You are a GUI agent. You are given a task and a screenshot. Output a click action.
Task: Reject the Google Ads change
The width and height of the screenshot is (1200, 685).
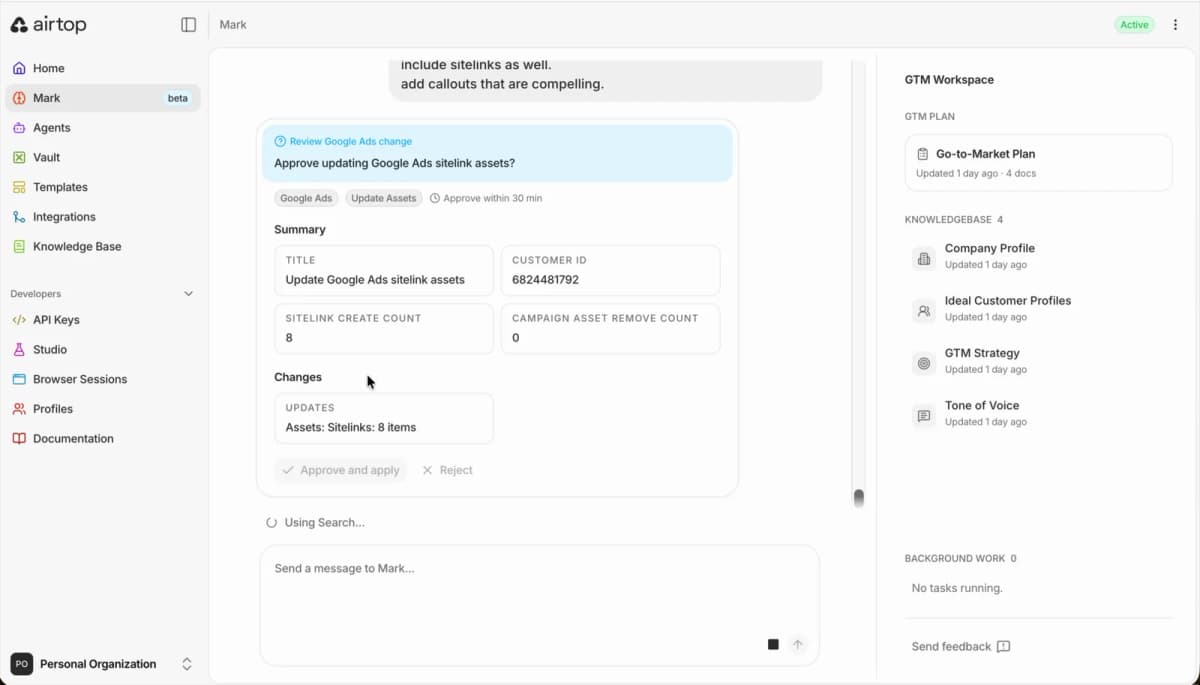pyautogui.click(x=447, y=470)
